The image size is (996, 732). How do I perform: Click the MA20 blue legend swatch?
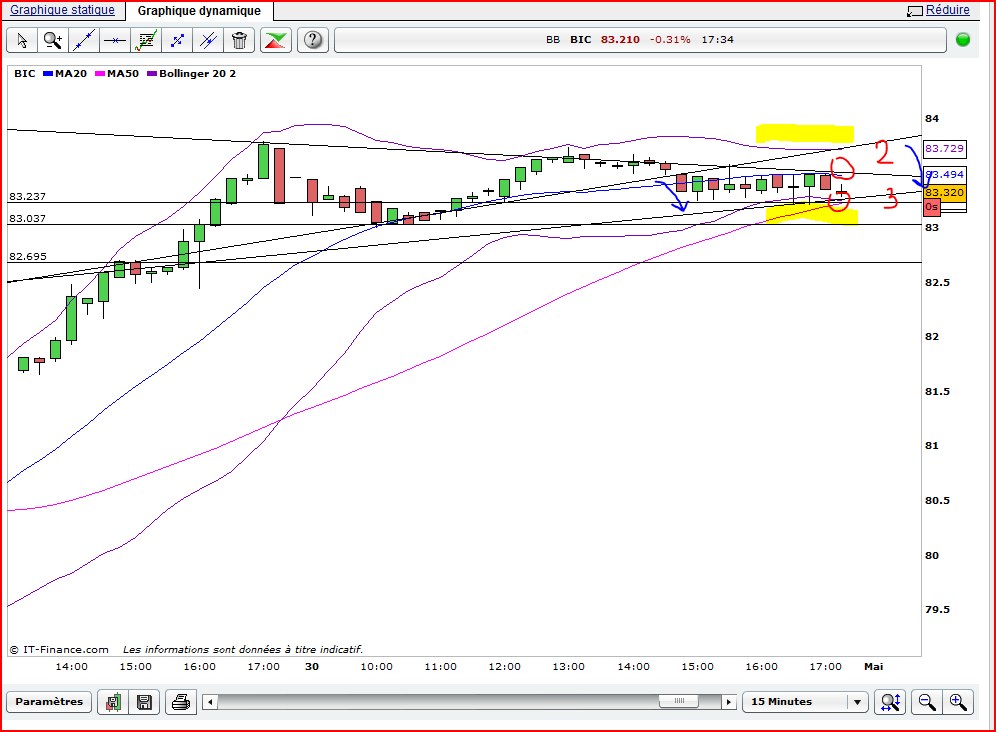tap(48, 74)
